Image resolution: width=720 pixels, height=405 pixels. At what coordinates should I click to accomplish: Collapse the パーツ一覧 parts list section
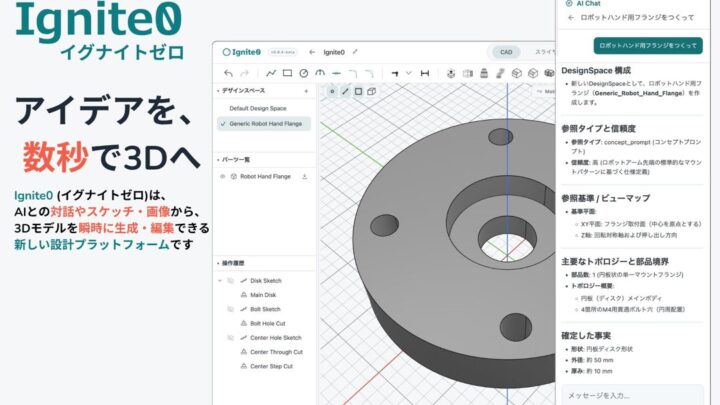click(218, 160)
